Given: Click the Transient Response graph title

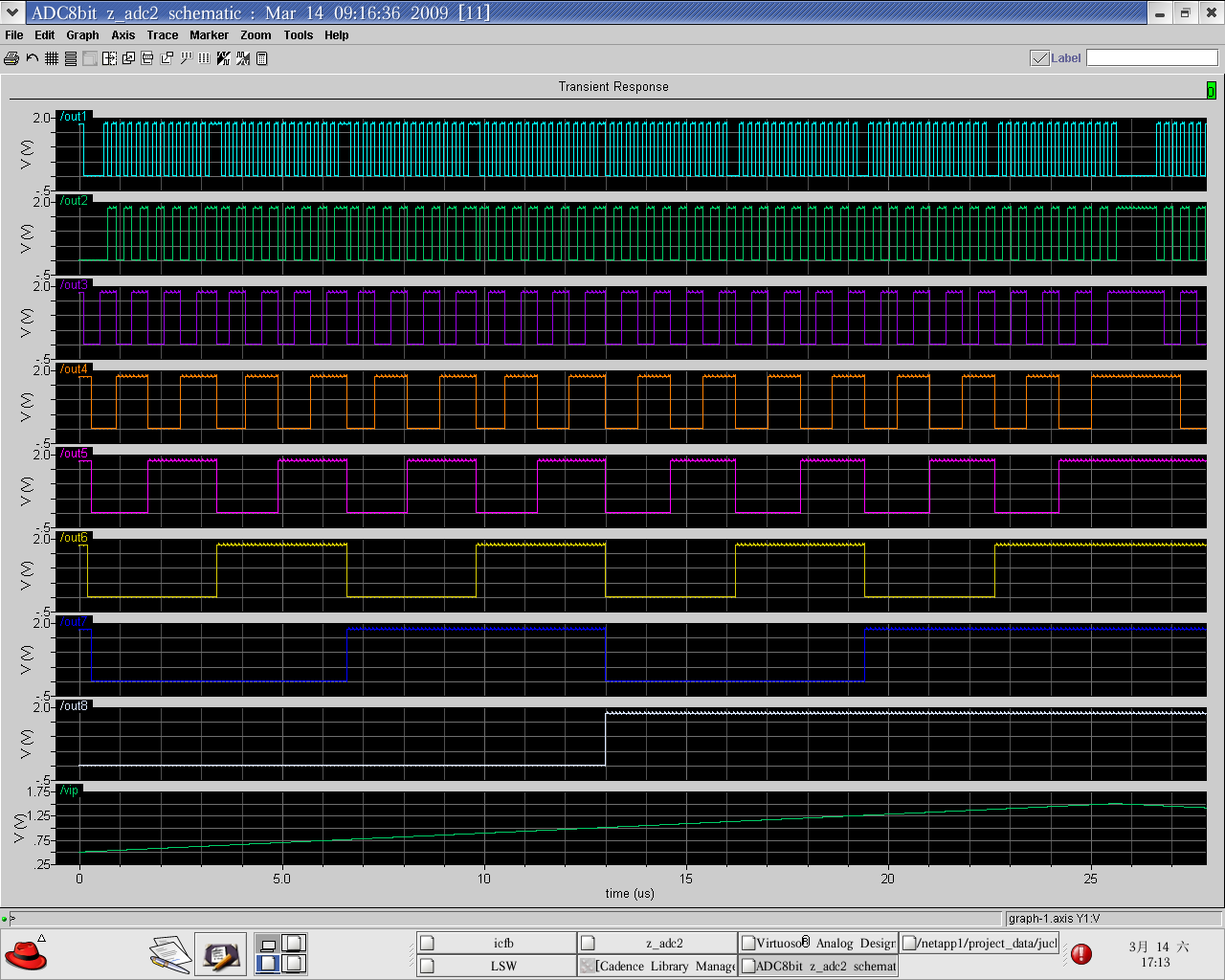Looking at the screenshot, I should tap(613, 87).
